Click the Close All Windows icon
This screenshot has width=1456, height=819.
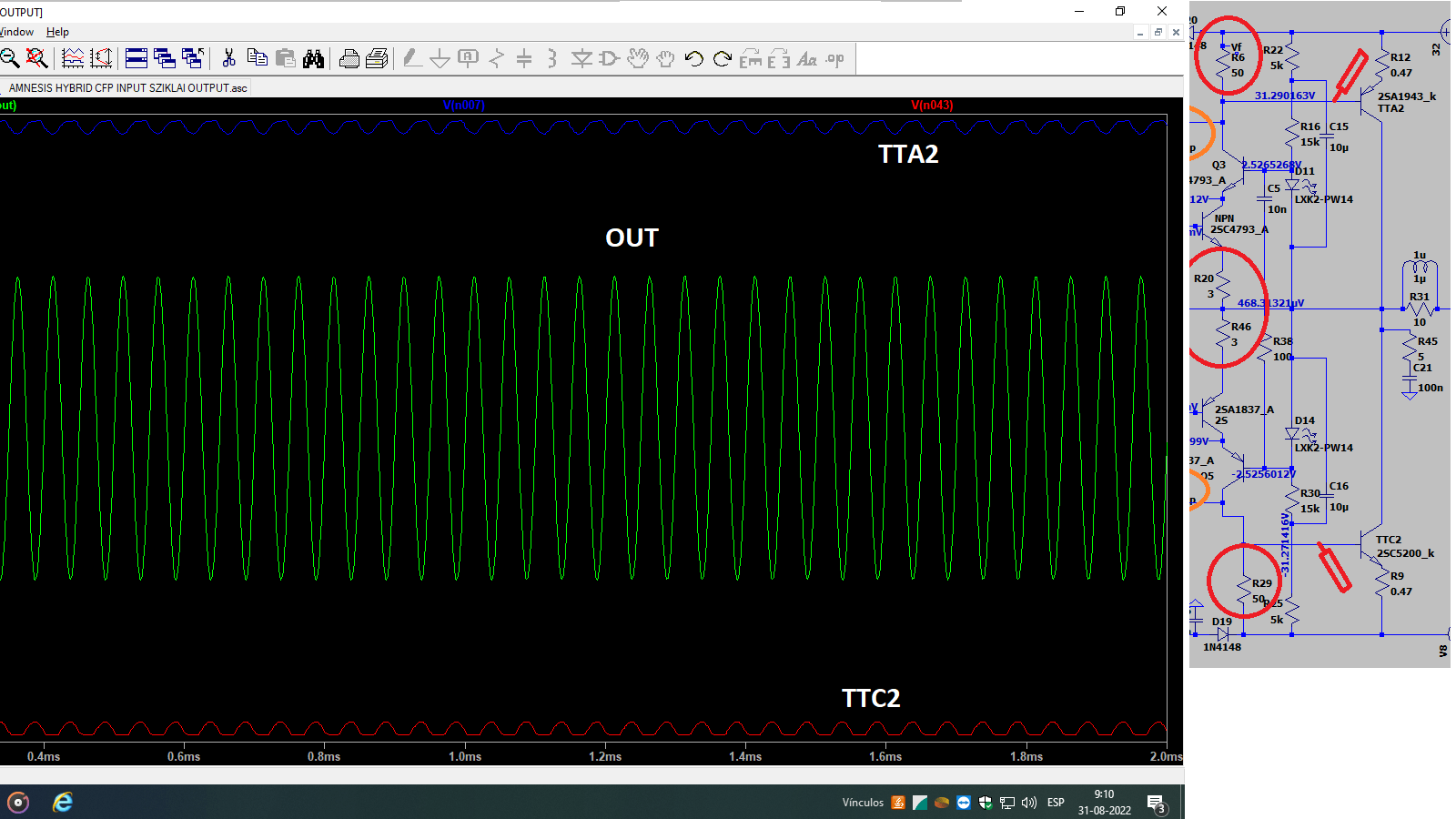(193, 59)
